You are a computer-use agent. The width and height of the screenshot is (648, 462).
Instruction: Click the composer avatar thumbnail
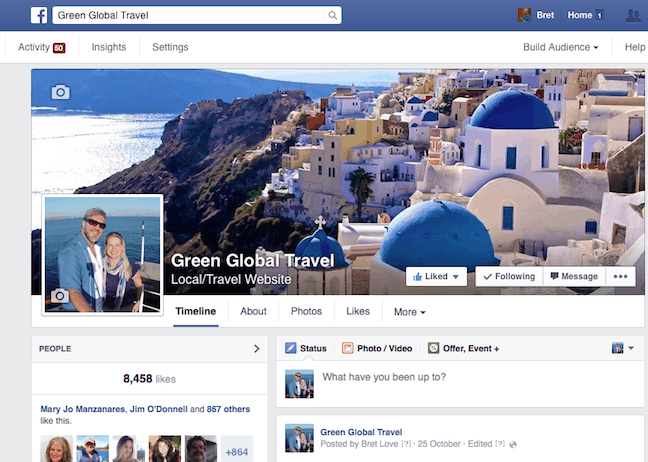coord(299,384)
